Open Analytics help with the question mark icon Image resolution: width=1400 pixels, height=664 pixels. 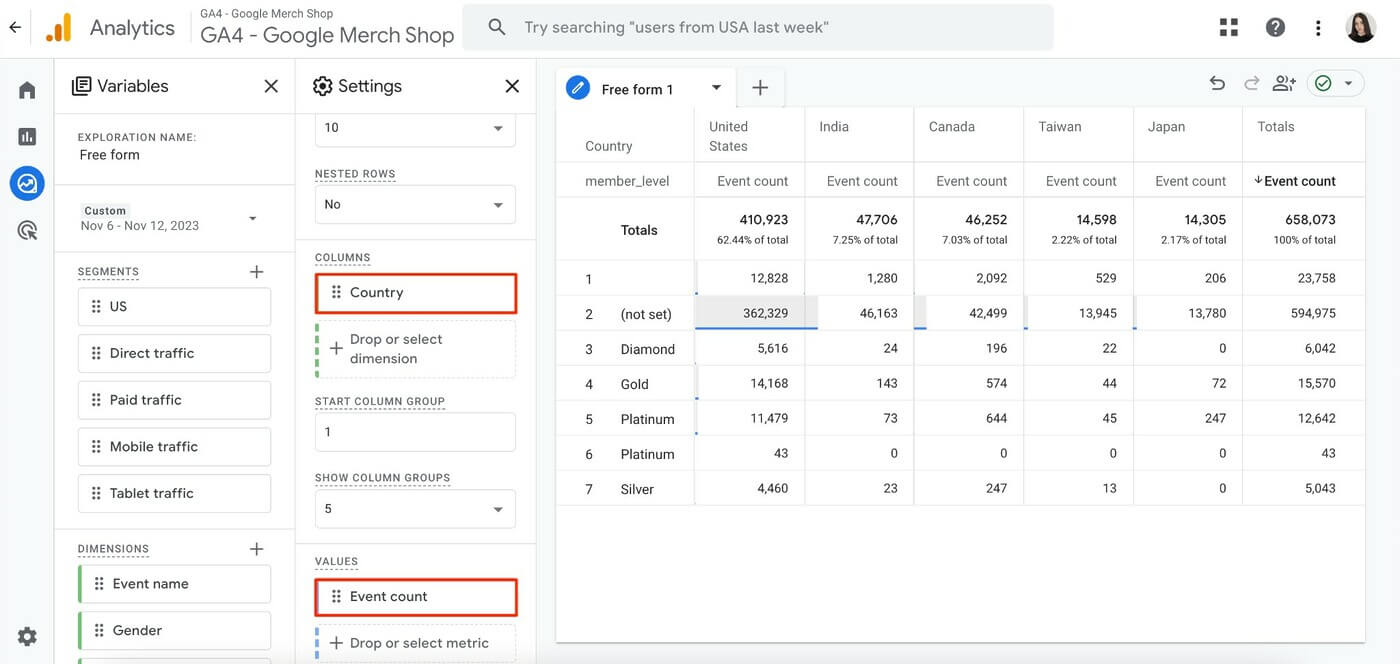[1275, 26]
